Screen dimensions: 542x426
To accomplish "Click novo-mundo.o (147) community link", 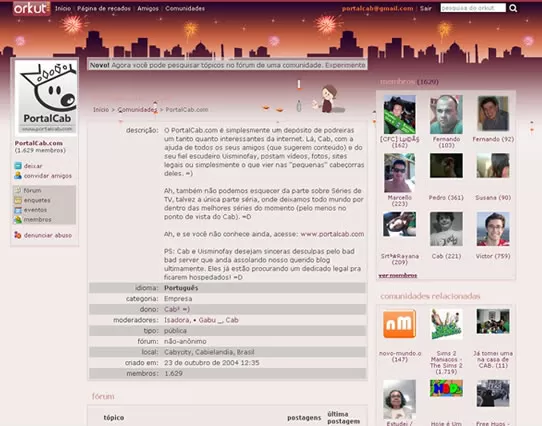I will click(400, 356).
